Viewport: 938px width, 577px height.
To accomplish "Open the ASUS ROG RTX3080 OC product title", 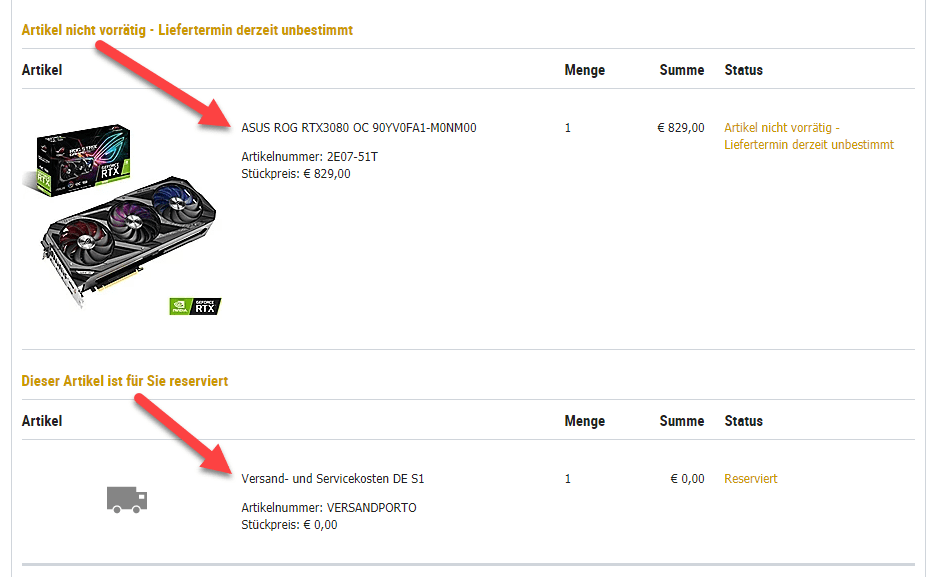I will [359, 128].
